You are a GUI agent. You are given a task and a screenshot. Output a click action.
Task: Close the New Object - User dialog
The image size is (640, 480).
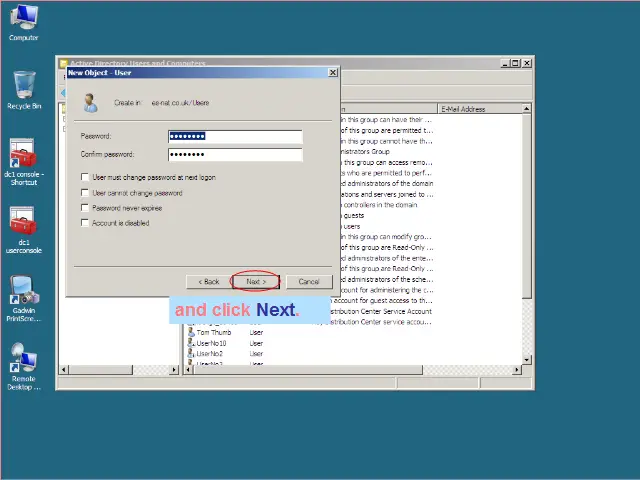pyautogui.click(x=333, y=72)
